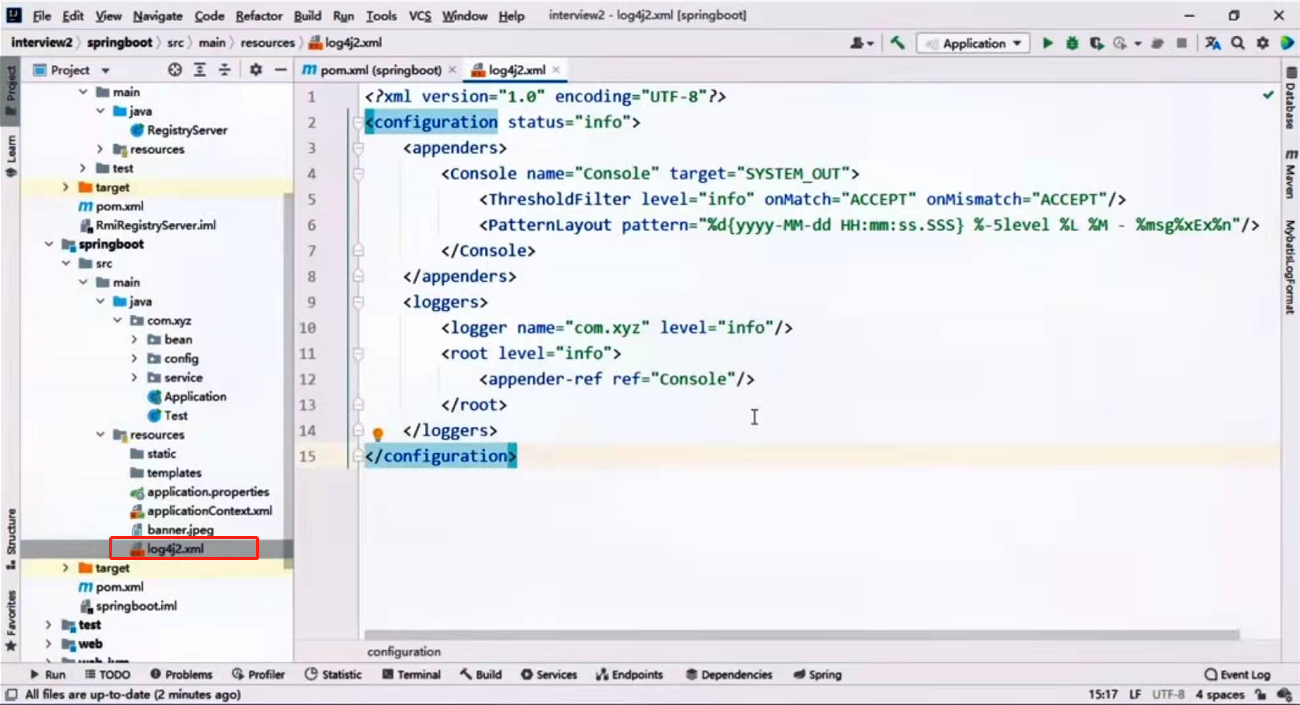Collapse the com.xyz package

[x=118, y=321]
